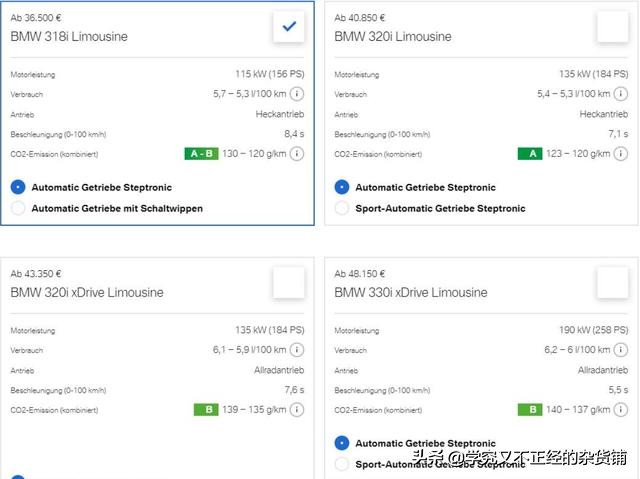Screen dimensions: 640x479
Task: Open CO2 emission info for BMW 318i Limousine
Action: click(x=297, y=154)
